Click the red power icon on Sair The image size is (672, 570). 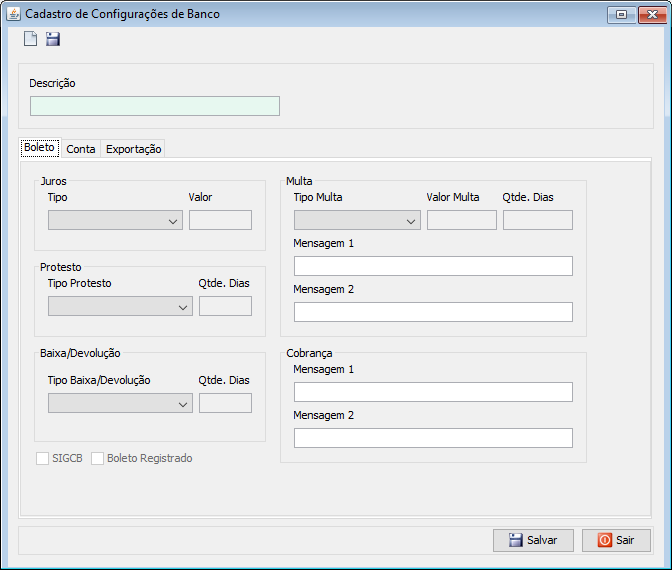point(605,540)
